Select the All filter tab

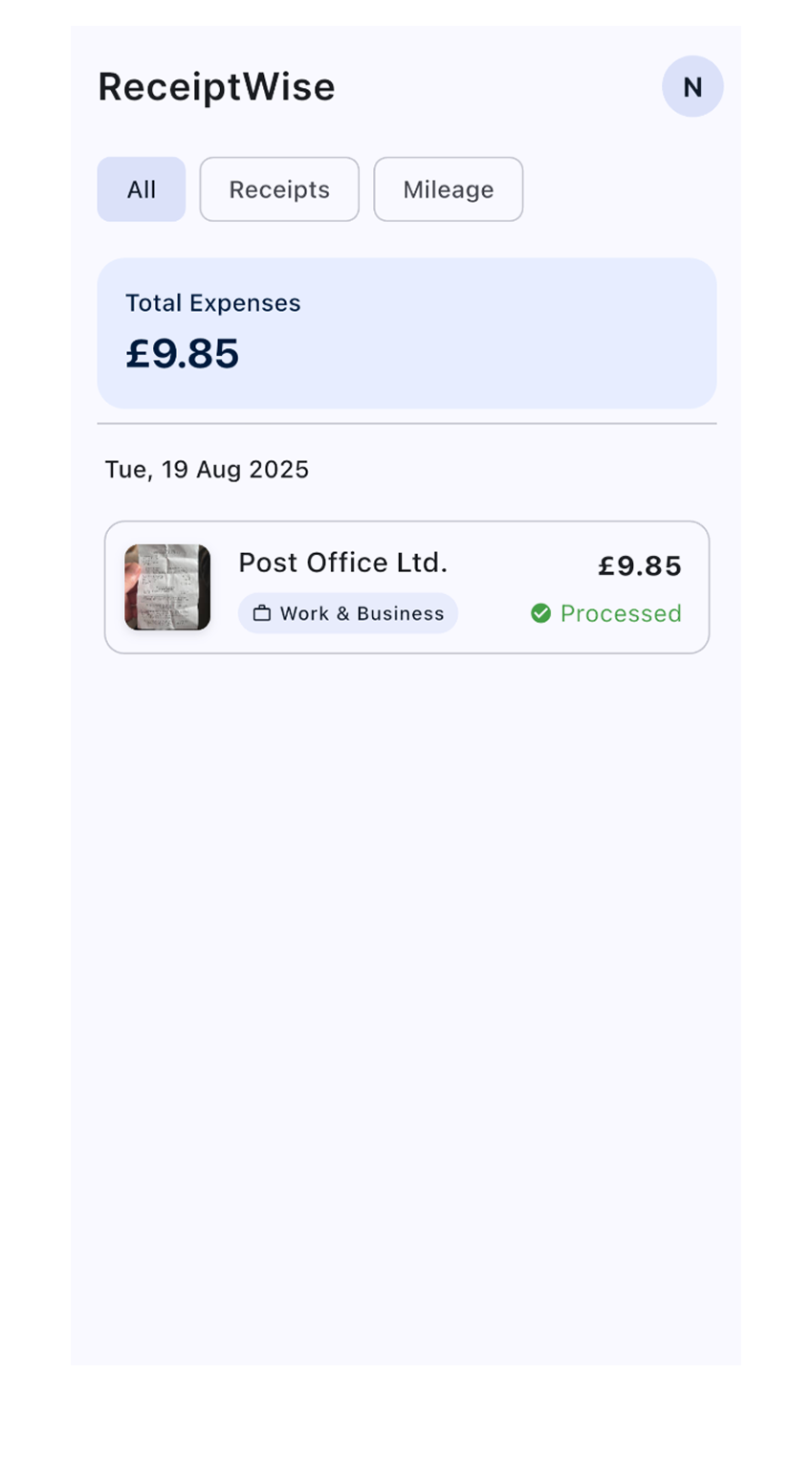click(x=142, y=189)
